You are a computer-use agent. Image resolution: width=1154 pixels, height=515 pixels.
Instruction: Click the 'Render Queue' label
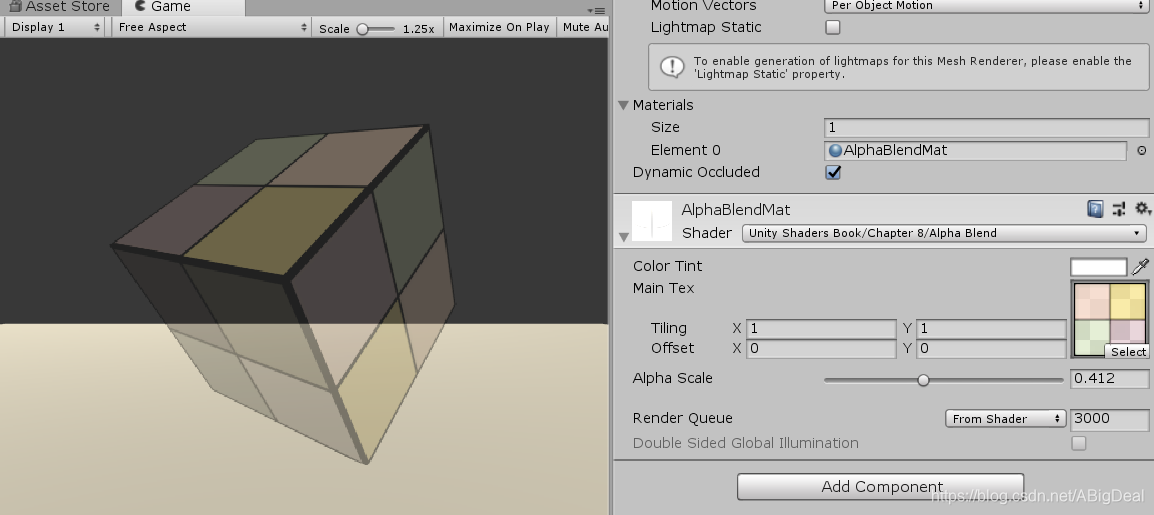[x=683, y=419]
